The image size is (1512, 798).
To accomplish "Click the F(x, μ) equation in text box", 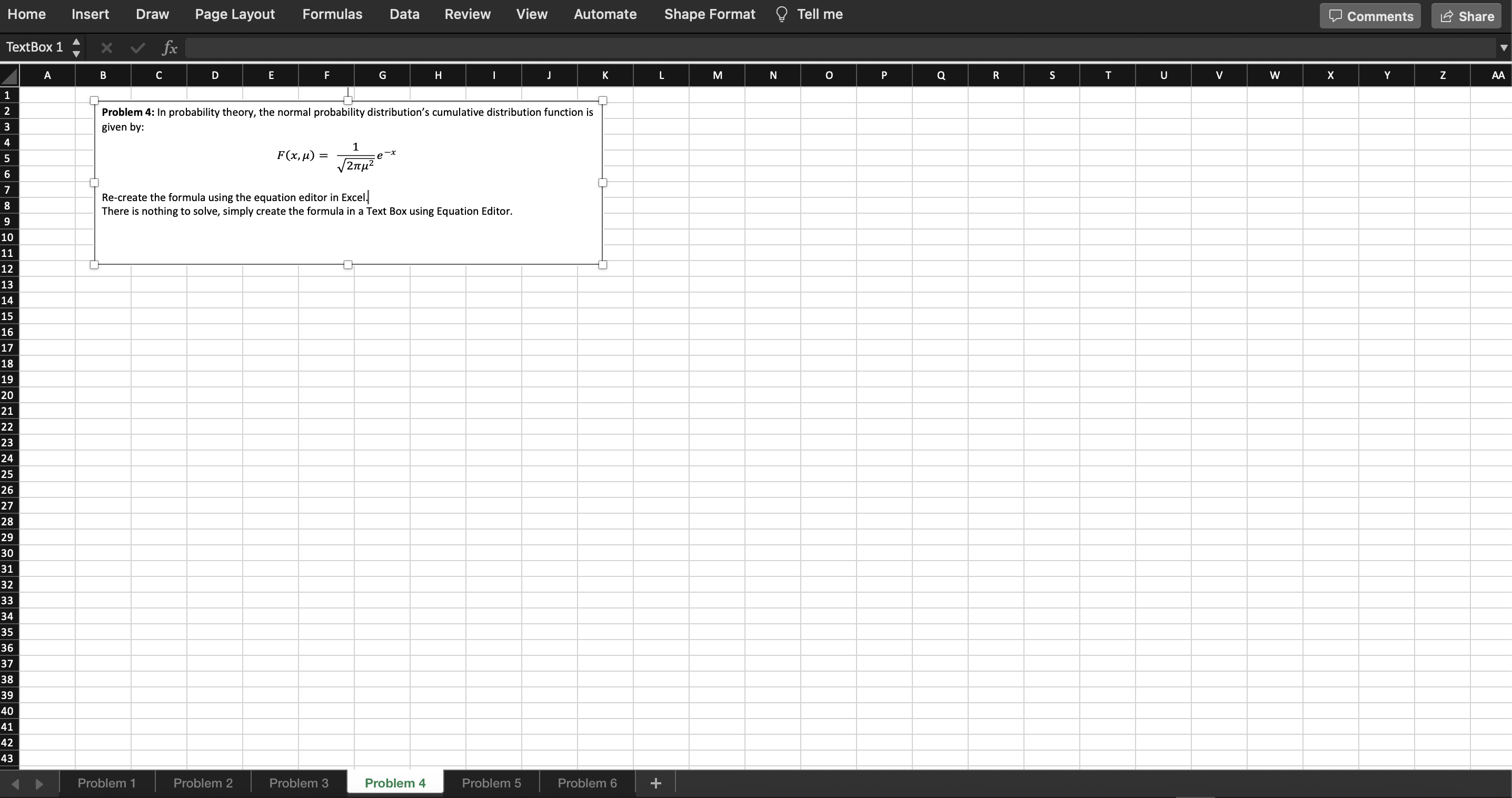I will [336, 157].
